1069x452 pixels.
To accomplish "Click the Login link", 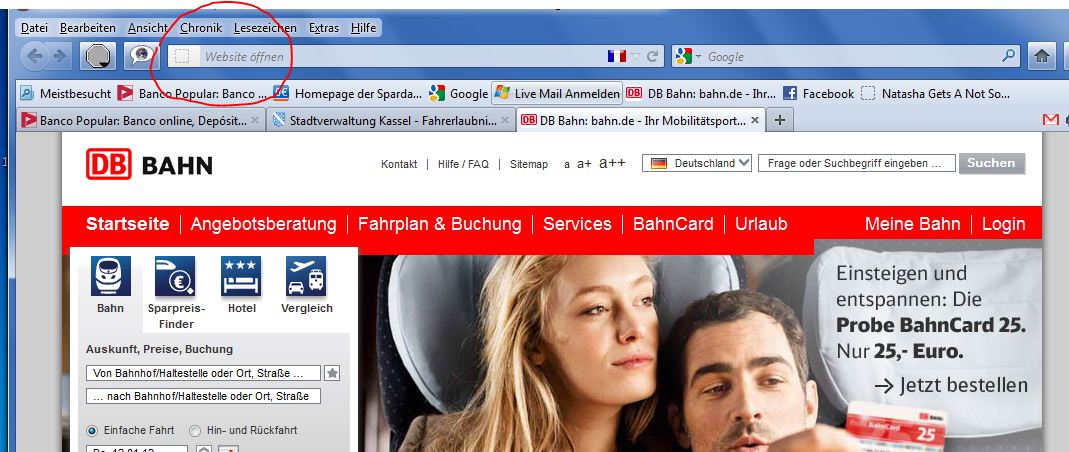I will pos(1003,224).
